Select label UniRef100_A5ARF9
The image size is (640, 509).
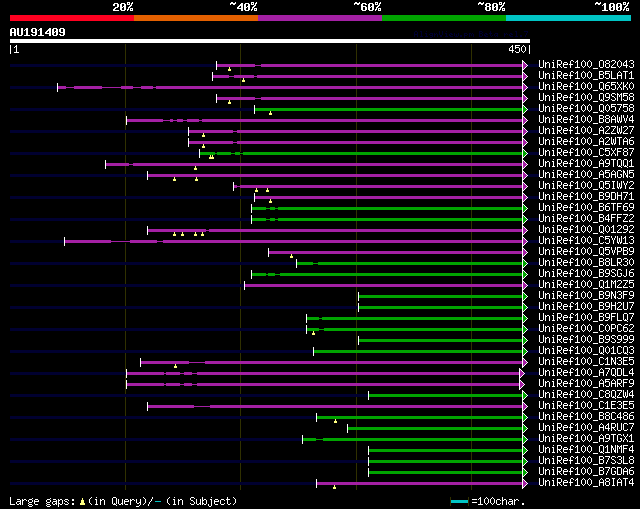pos(586,384)
